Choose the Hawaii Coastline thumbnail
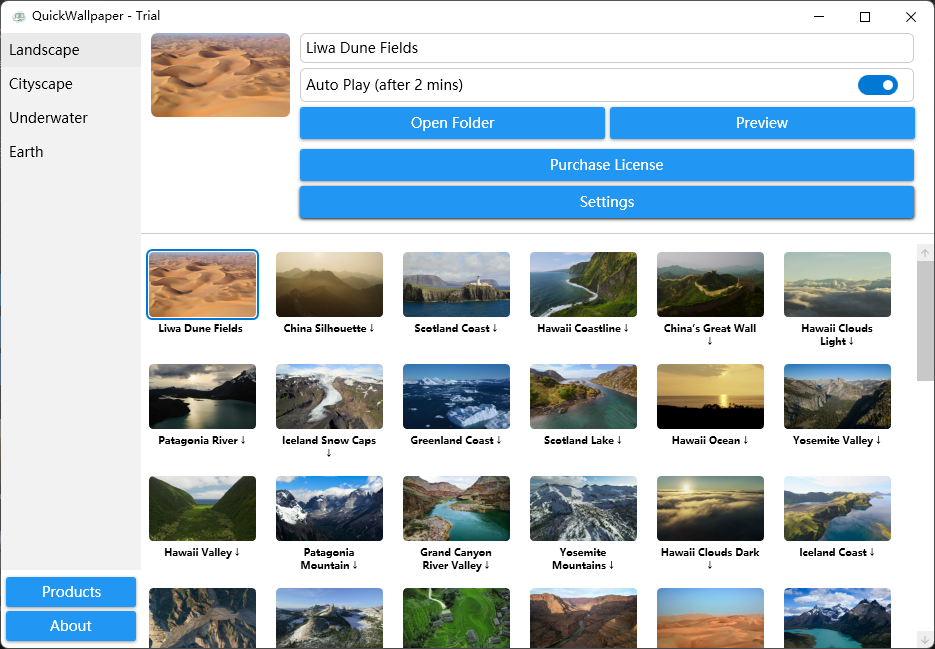The height and width of the screenshot is (649, 935). pos(583,285)
